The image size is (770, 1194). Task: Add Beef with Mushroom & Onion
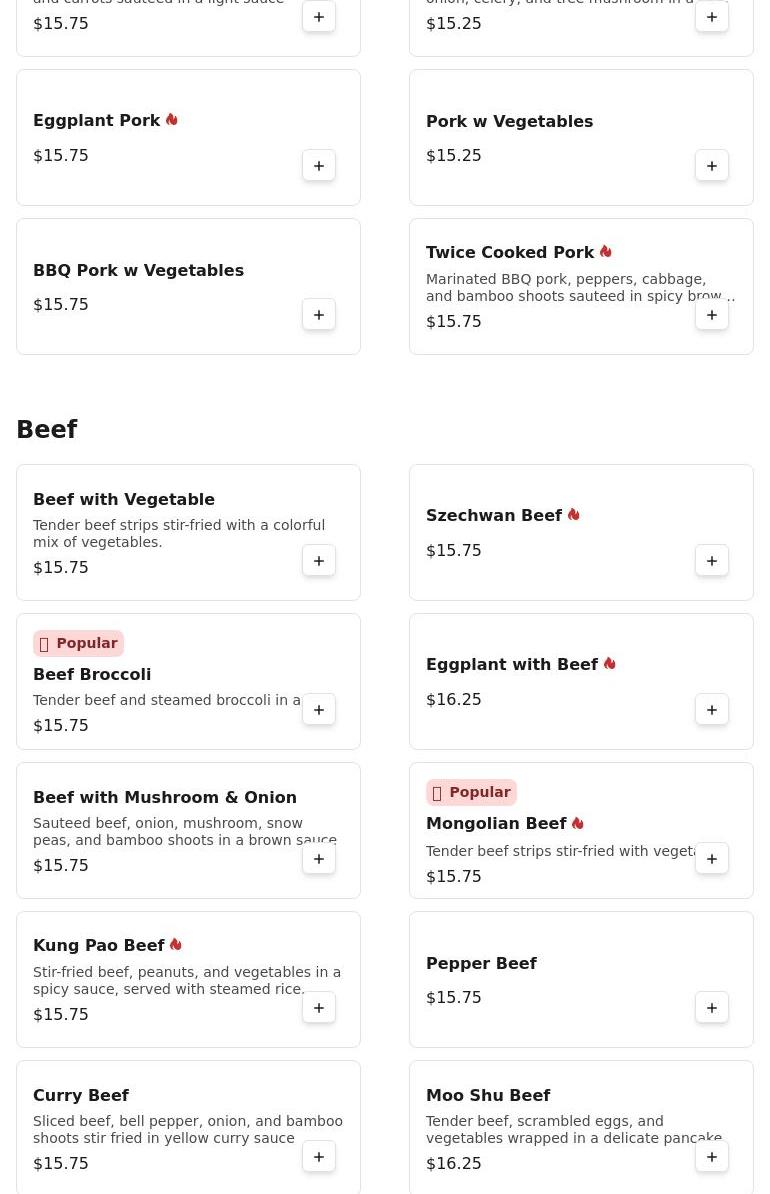pos(319,860)
